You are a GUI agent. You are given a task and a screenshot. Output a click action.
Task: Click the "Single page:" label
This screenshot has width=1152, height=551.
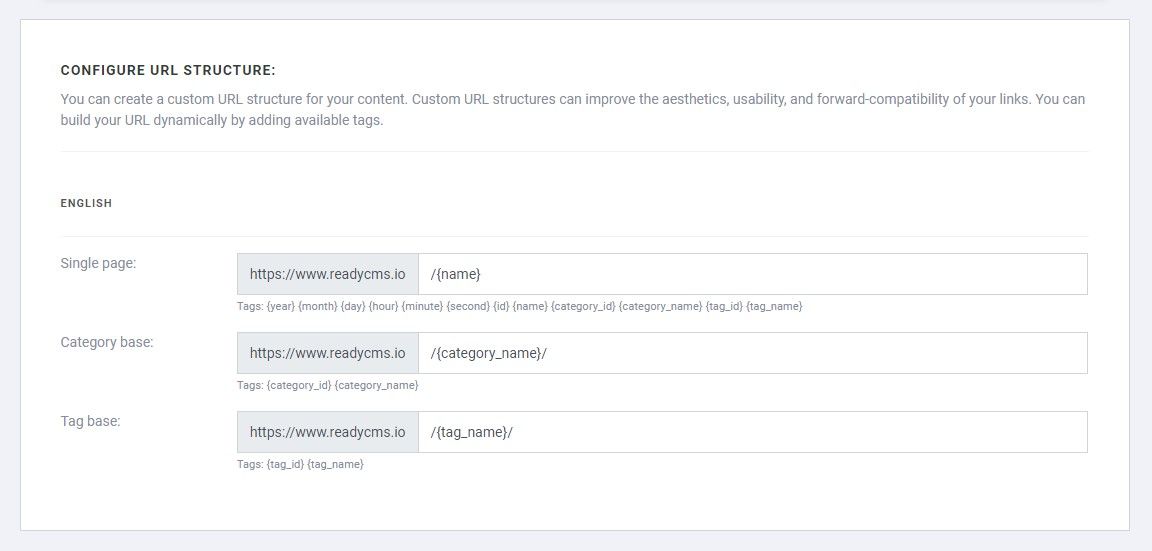pyautogui.click(x=98, y=263)
